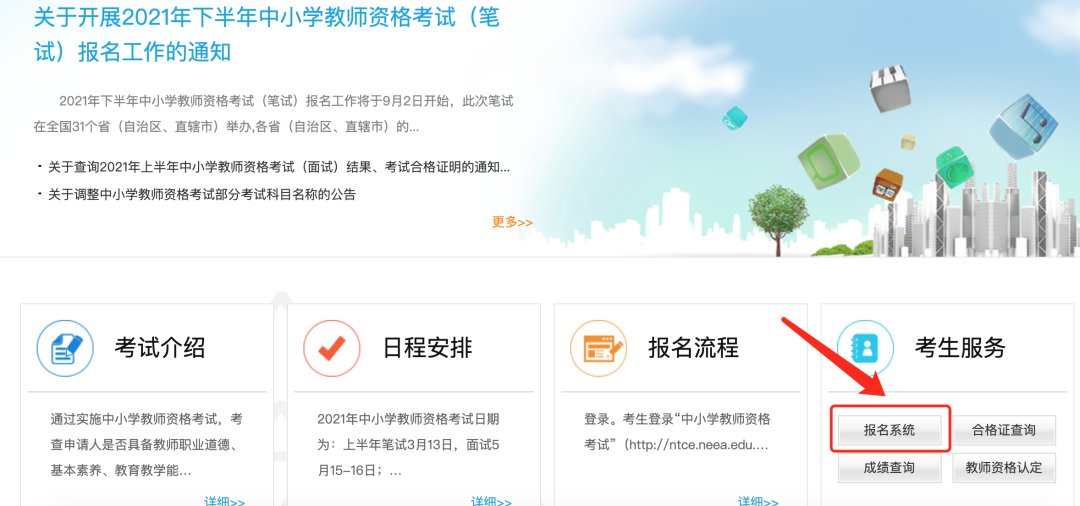Viewport: 1080px width, 506px height.
Task: Open the orange 更多>> link
Action: tap(512, 222)
